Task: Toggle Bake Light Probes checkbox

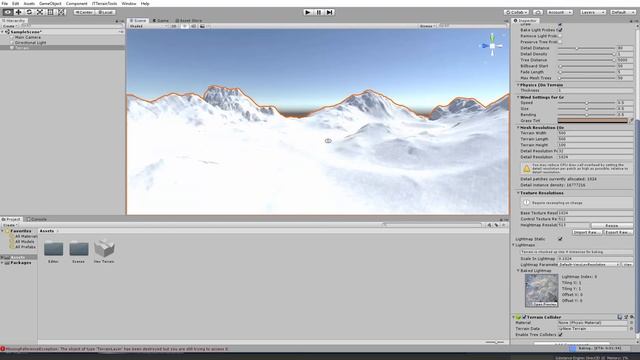Action: 560,30
